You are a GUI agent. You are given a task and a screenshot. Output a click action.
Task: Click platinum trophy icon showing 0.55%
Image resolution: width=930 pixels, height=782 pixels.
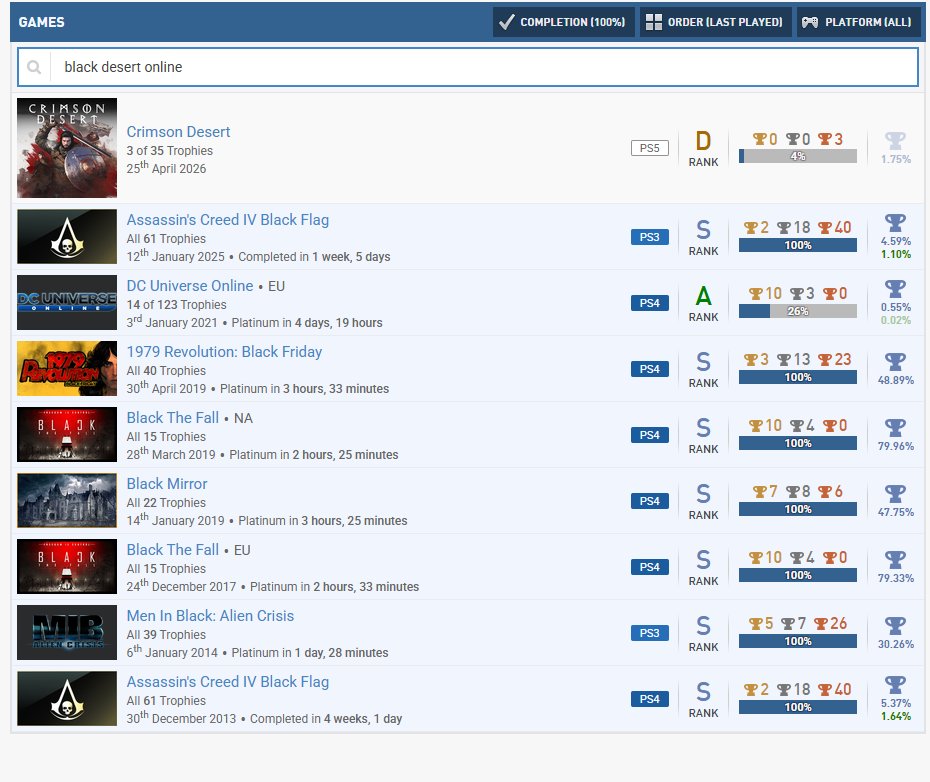tap(895, 289)
